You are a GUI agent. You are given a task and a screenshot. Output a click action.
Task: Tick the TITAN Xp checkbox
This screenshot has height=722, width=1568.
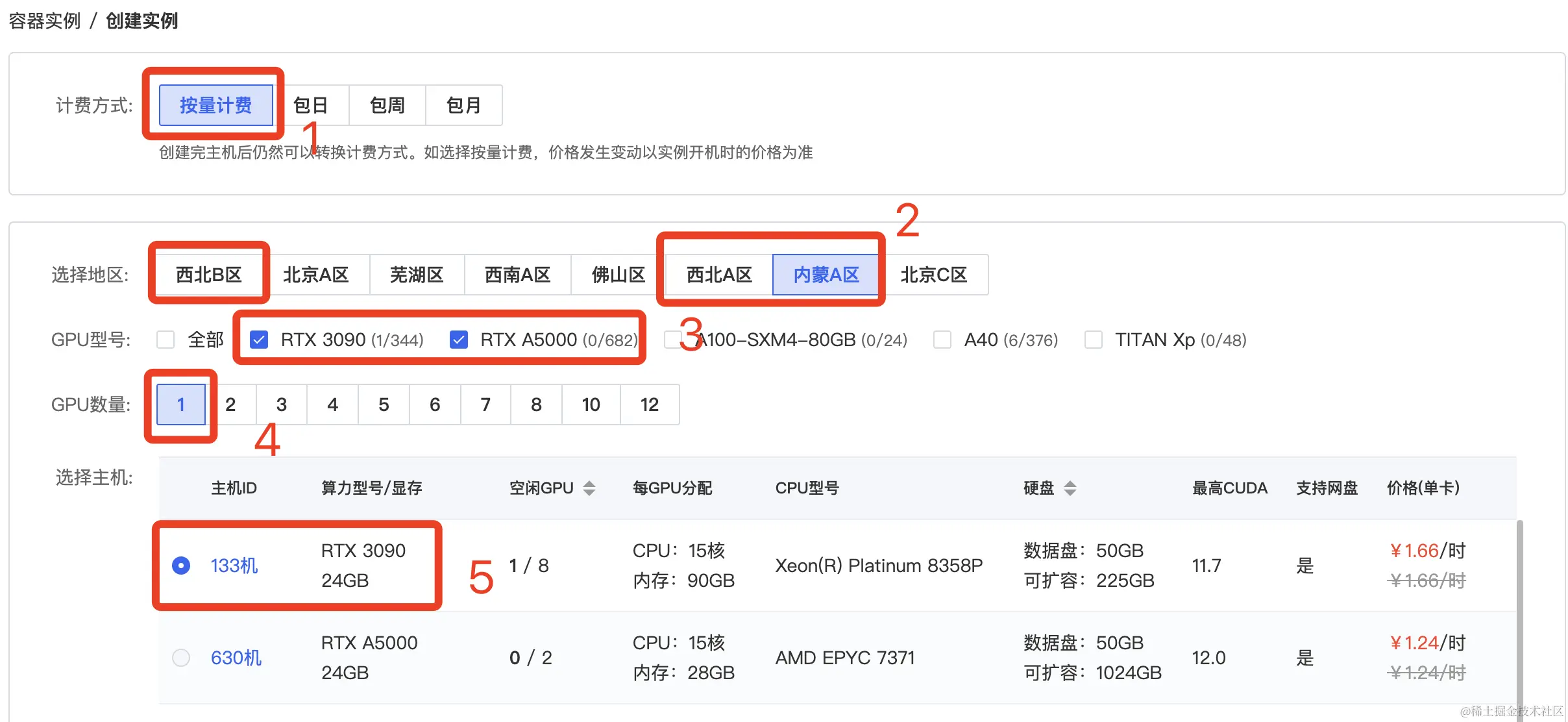coord(1094,340)
